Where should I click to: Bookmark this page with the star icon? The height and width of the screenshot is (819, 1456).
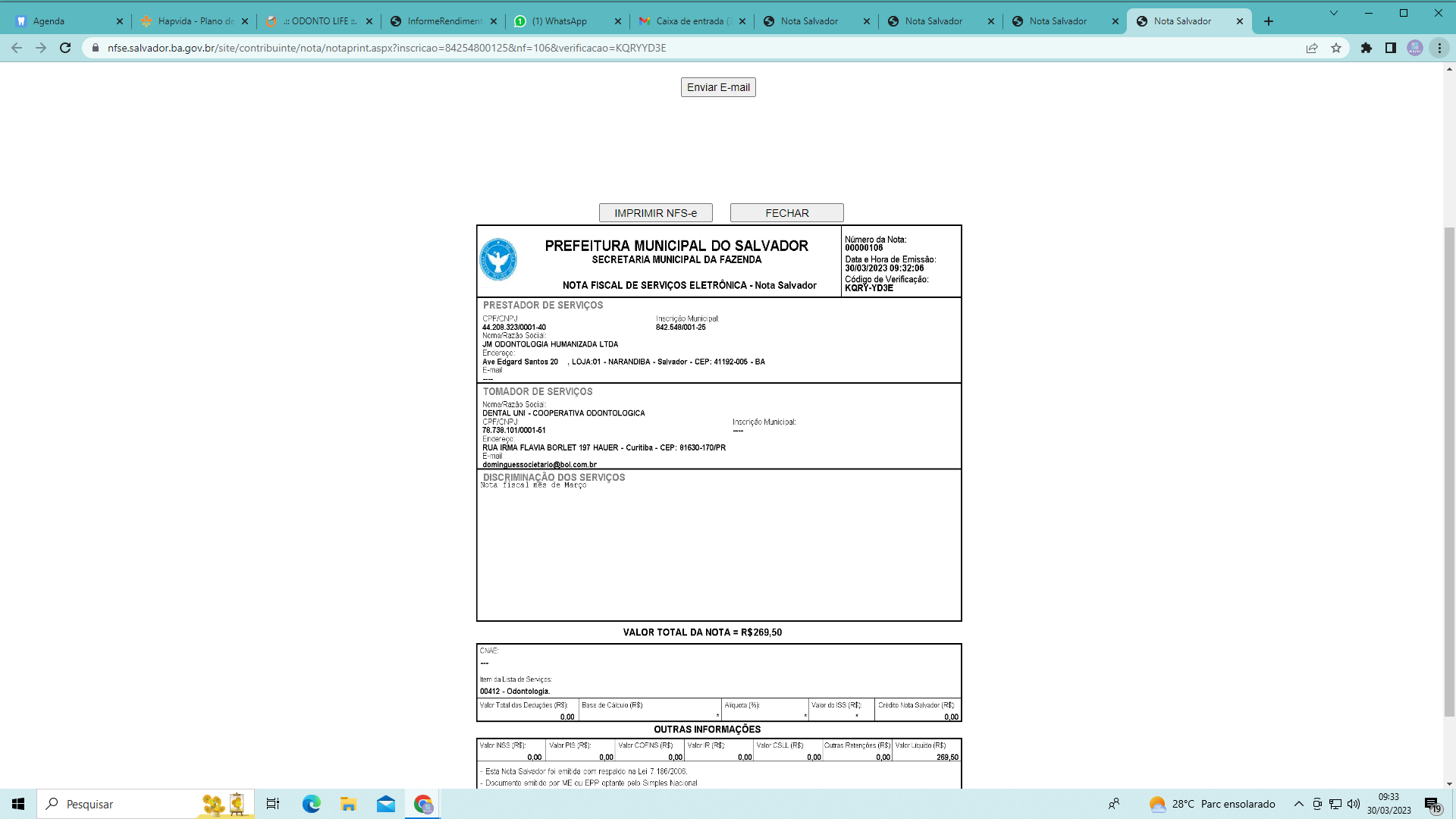coord(1336,48)
